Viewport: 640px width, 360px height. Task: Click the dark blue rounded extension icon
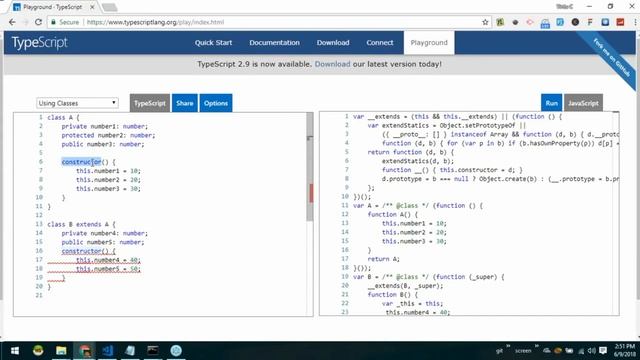605,22
